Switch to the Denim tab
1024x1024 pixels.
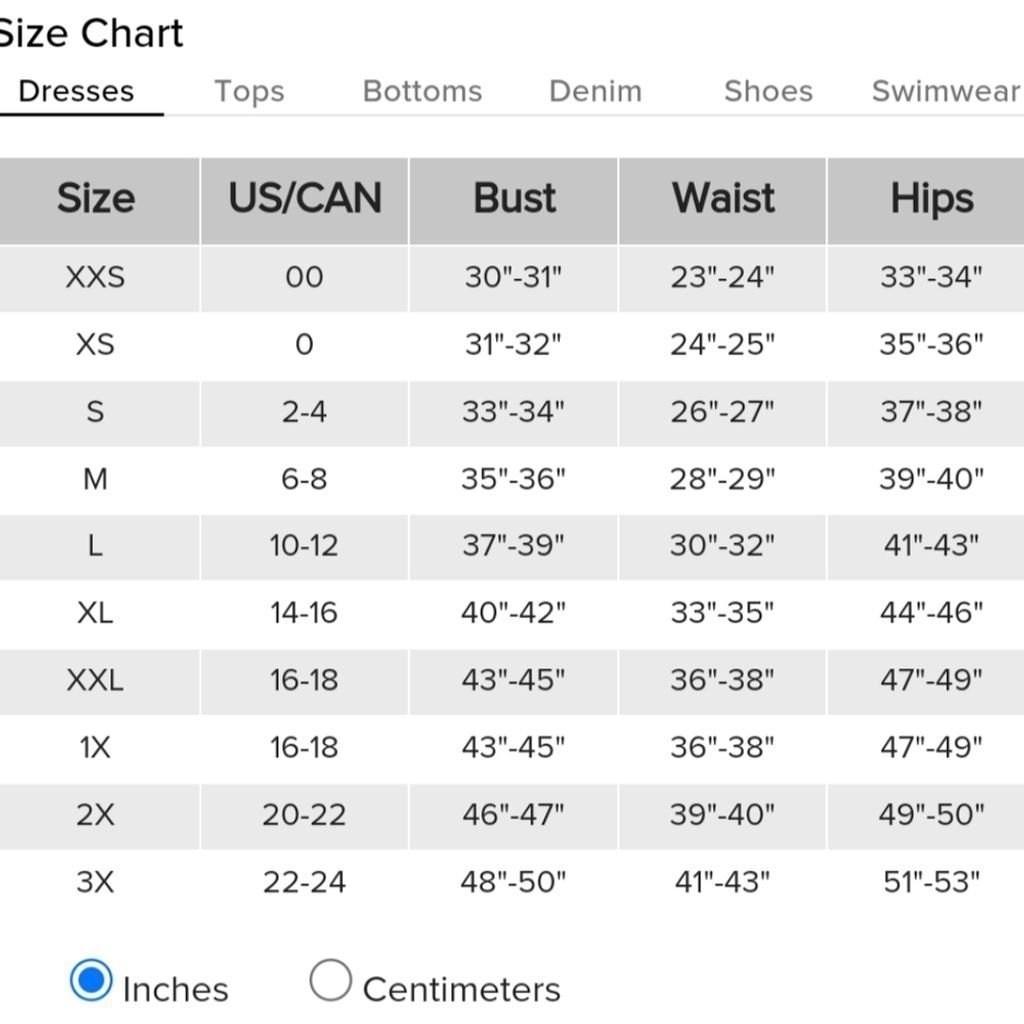pyautogui.click(x=596, y=91)
